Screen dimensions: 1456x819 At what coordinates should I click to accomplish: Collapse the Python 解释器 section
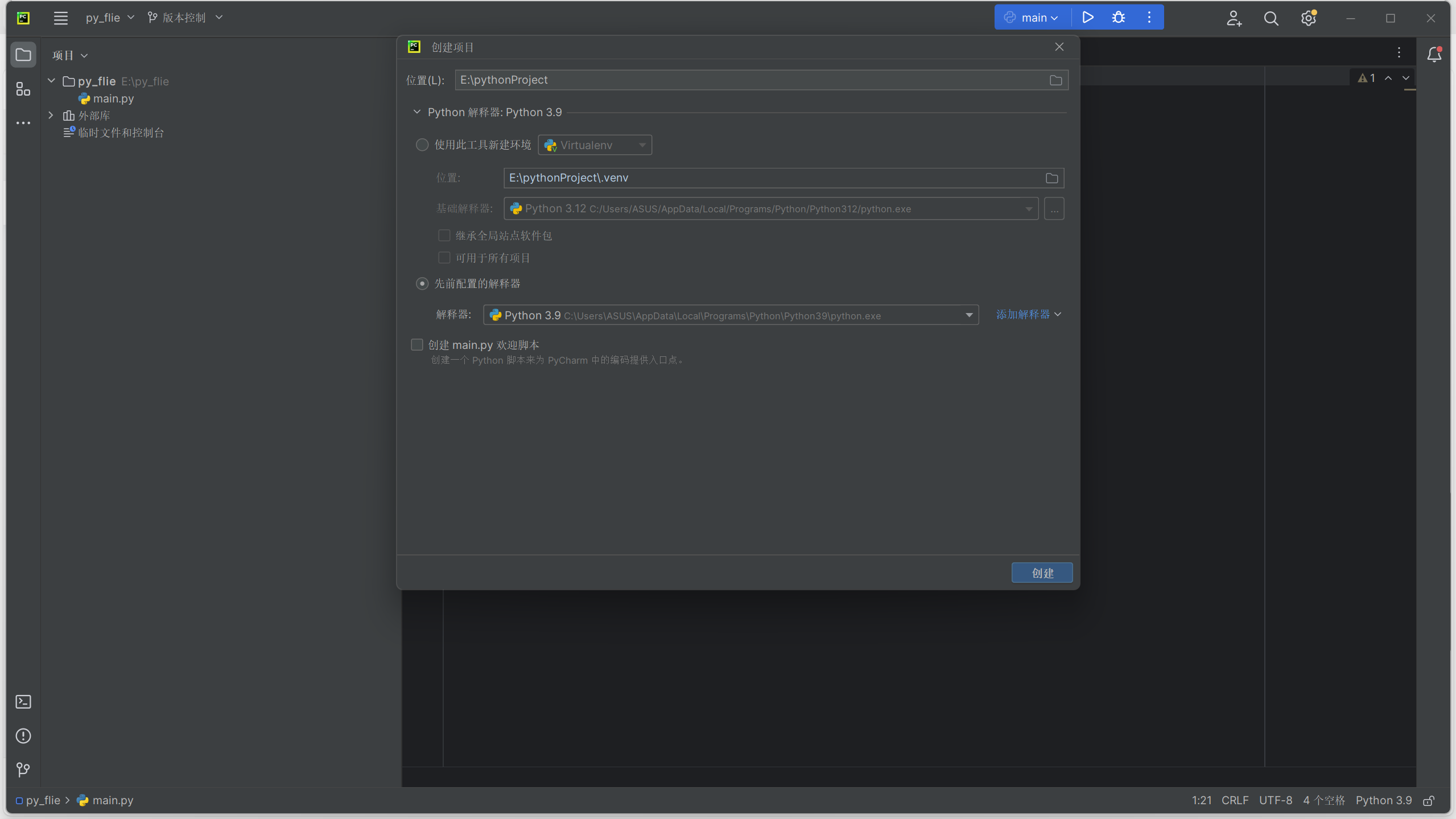(417, 112)
